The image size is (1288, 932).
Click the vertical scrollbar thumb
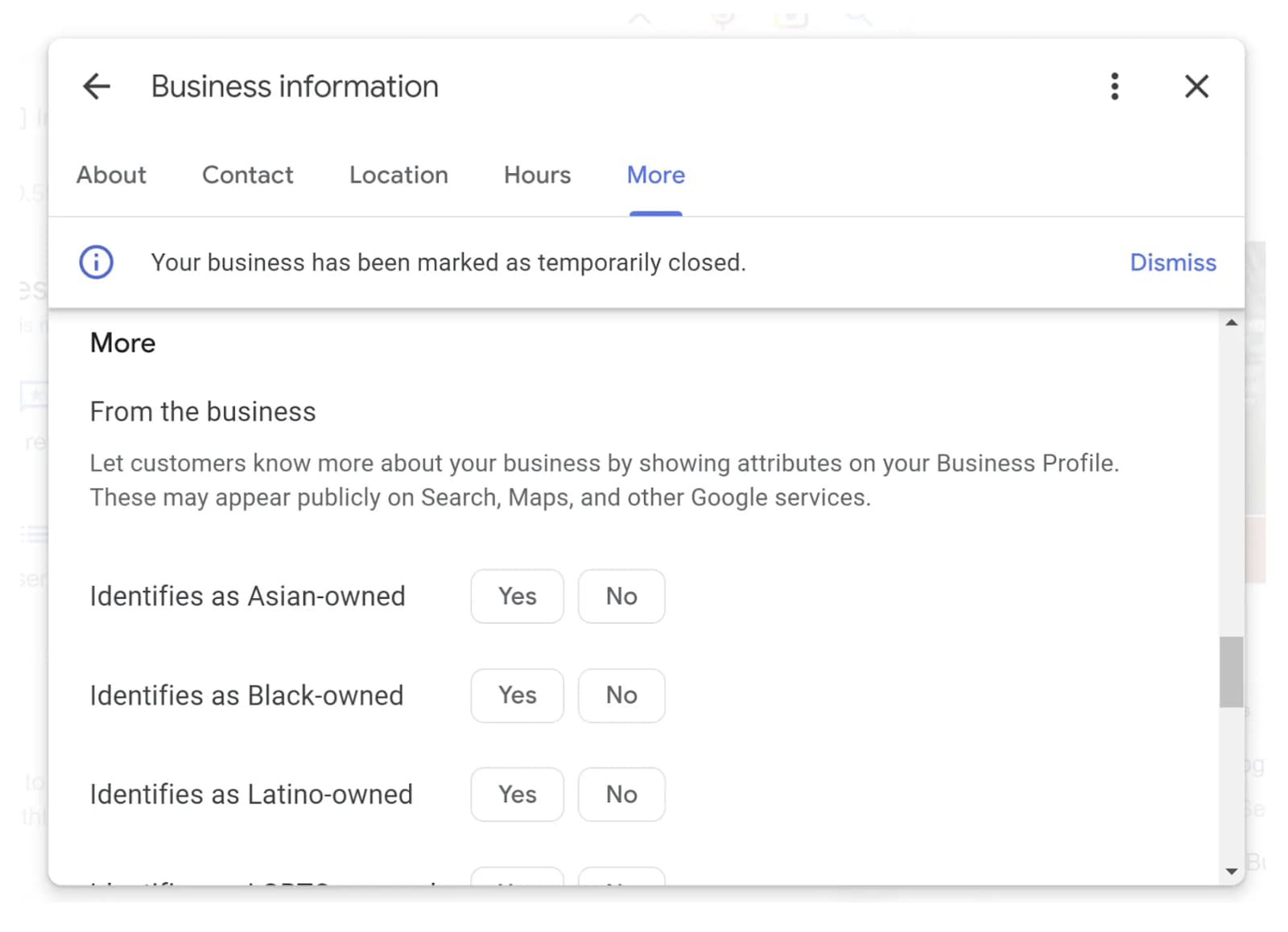click(x=1231, y=672)
